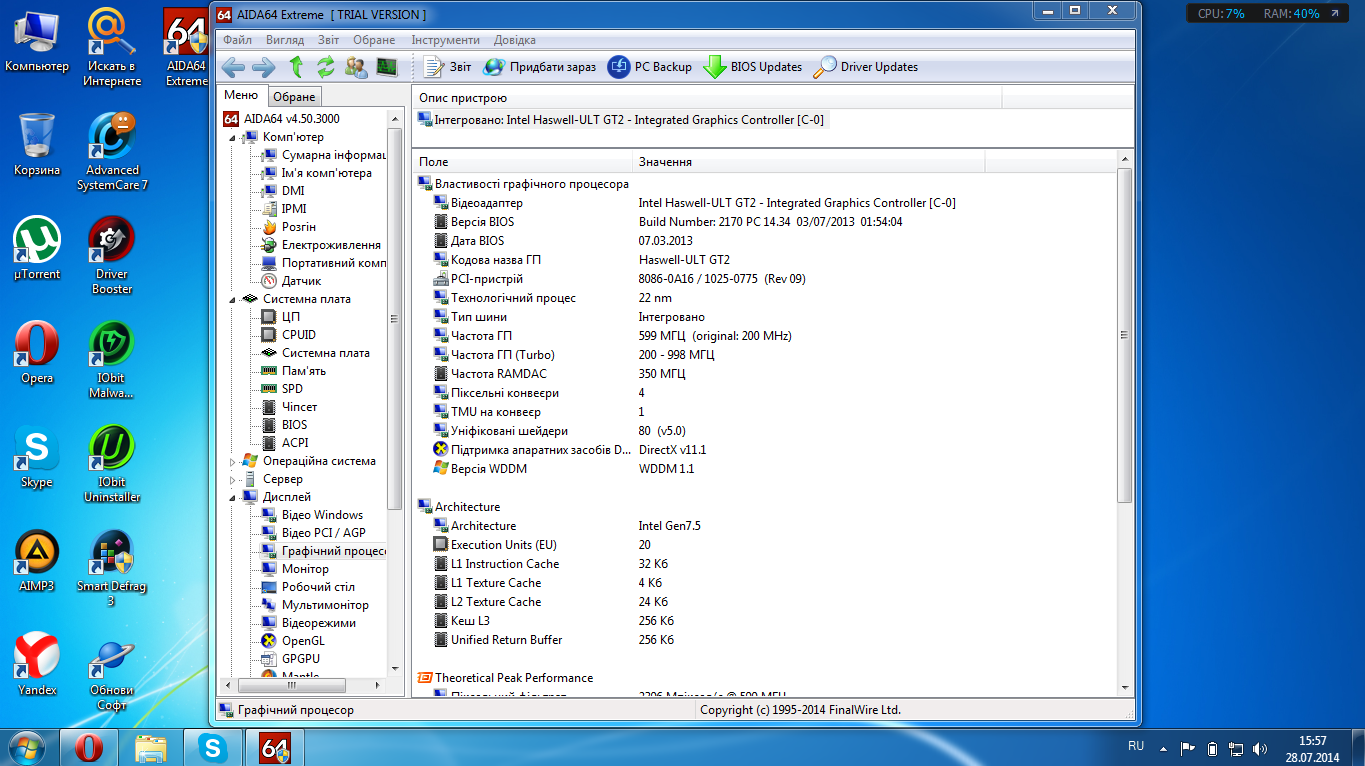The width and height of the screenshot is (1365, 766).
Task: Click Придбати зараз purchase button
Action: pos(539,67)
